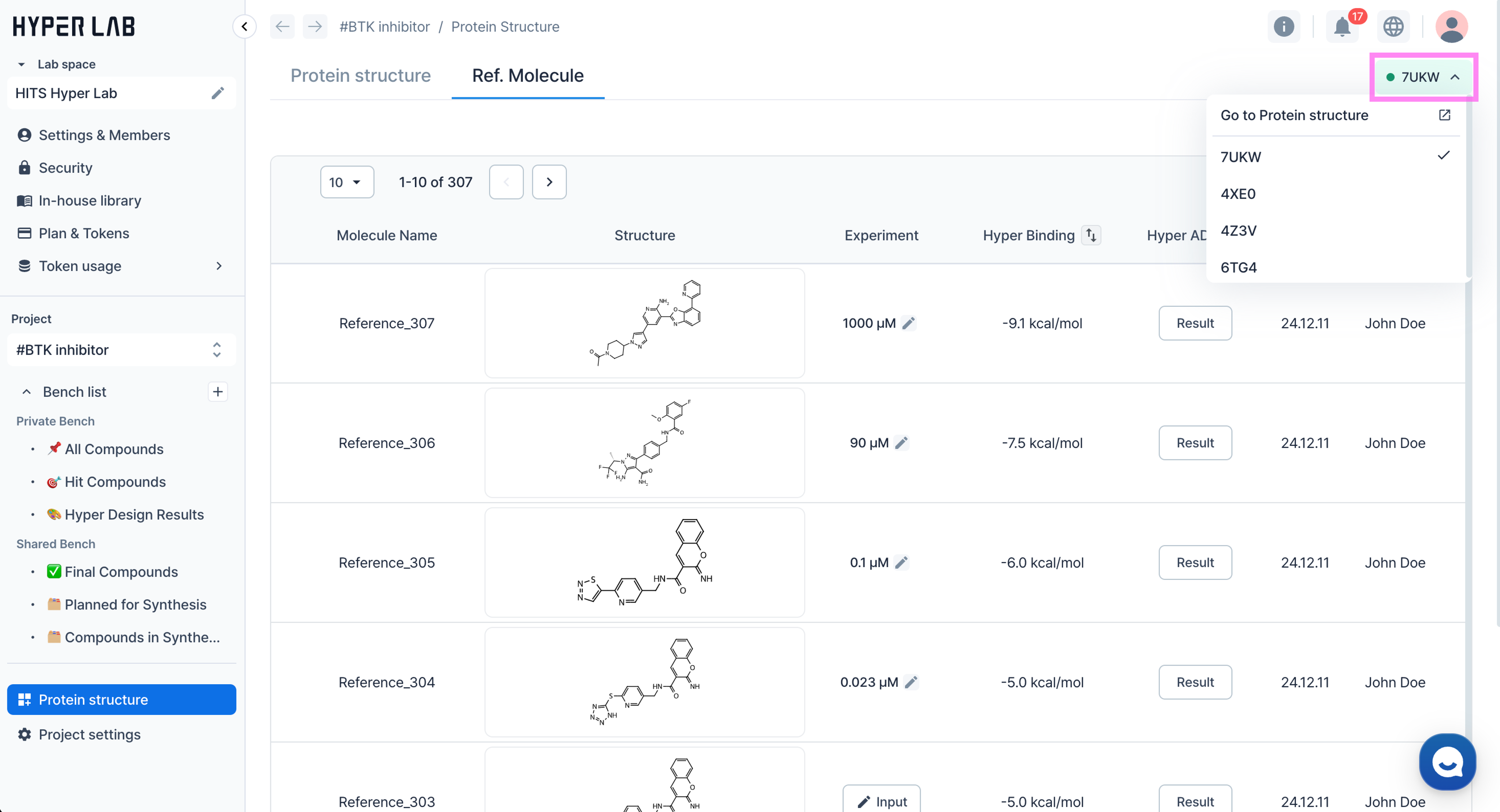Select 4XE0 protein structure option
The width and height of the screenshot is (1500, 812).
pos(1238,194)
